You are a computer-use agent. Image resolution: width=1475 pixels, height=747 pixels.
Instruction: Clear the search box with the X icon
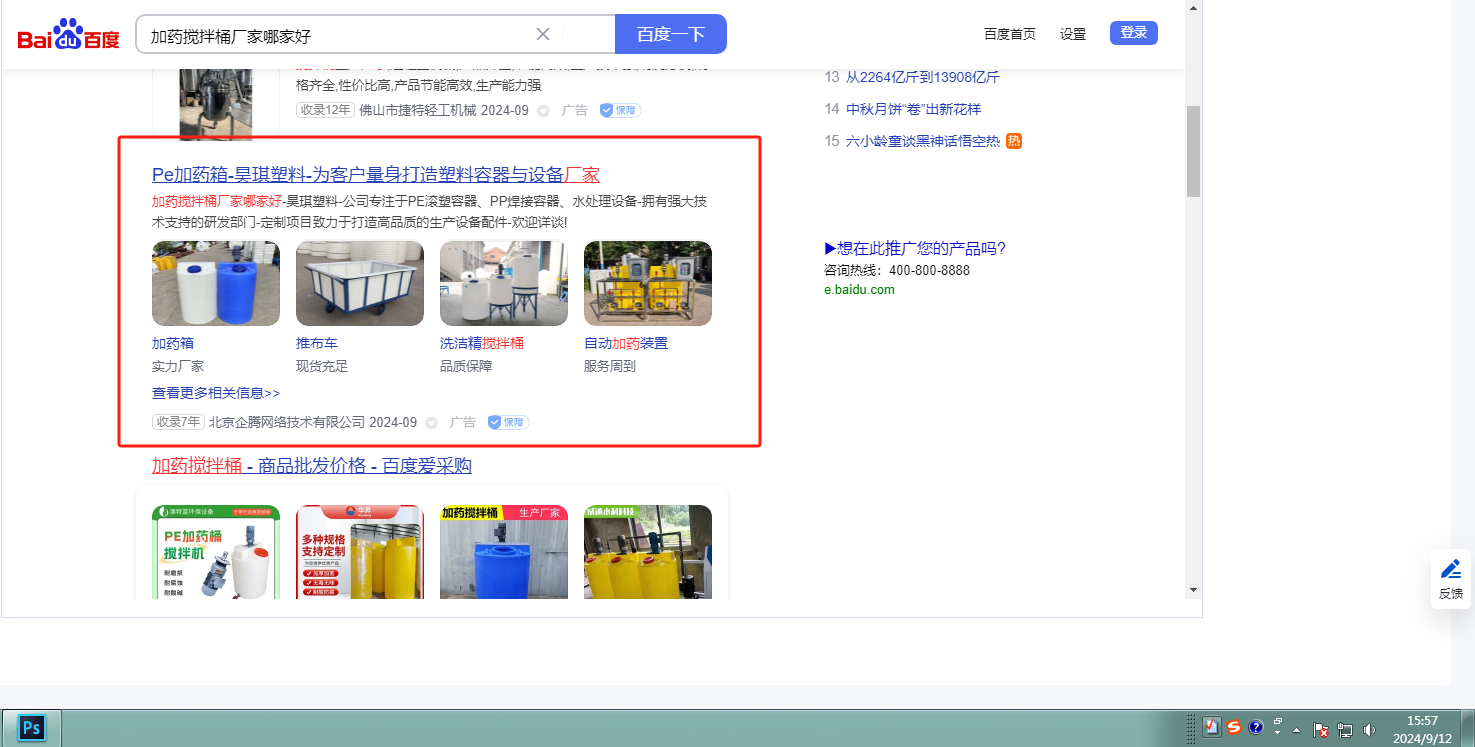tap(543, 34)
